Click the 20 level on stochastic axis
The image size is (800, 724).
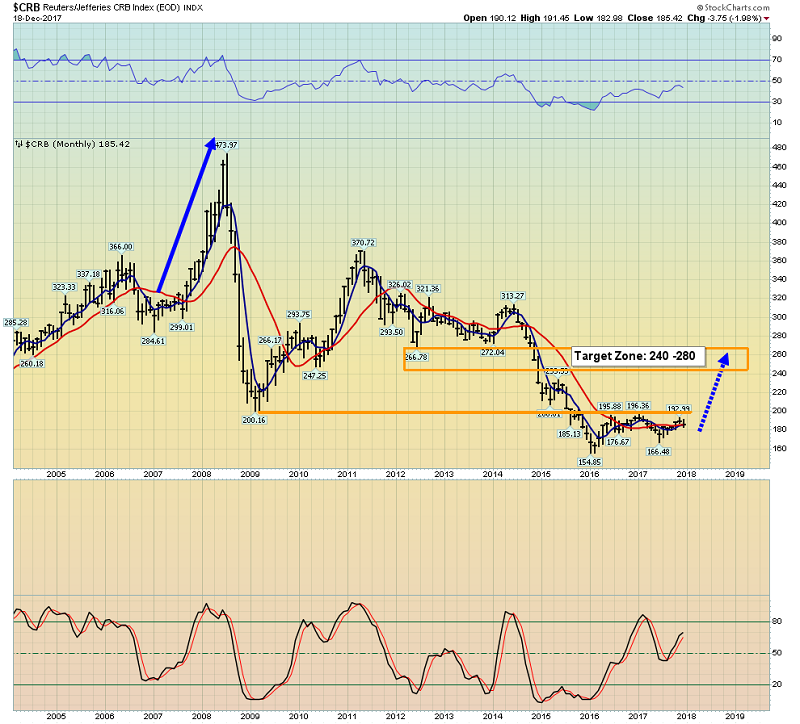click(777, 684)
